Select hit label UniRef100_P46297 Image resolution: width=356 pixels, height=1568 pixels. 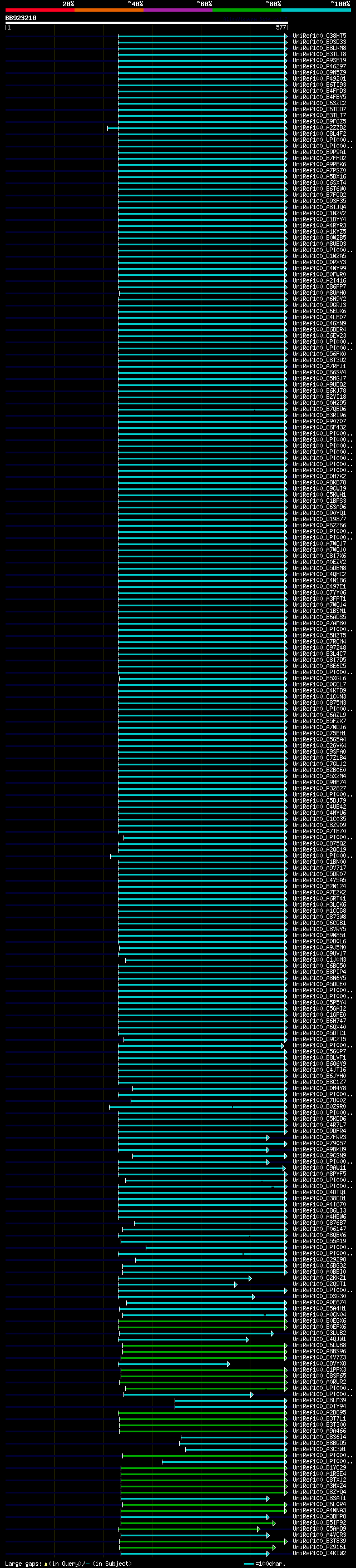[319, 66]
